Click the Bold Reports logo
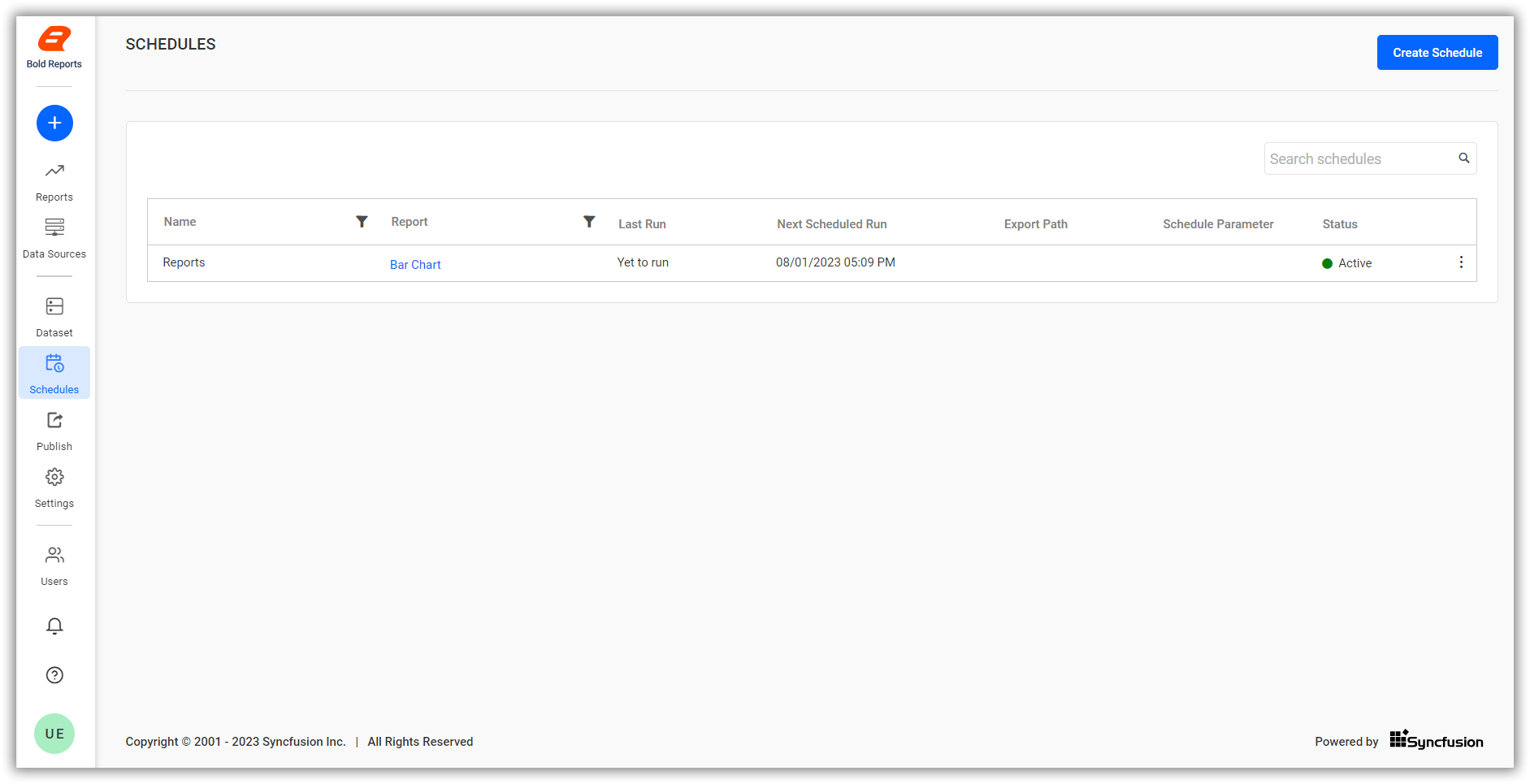Image resolution: width=1530 pixels, height=784 pixels. coord(54,38)
